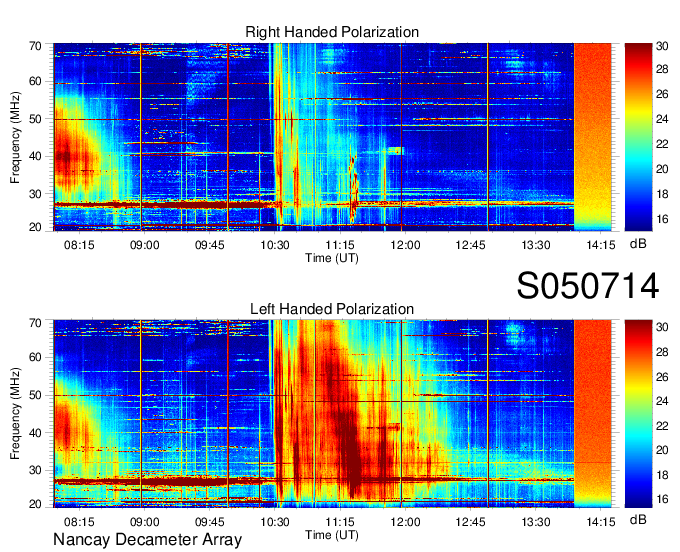Click Time (UT) label under Left Handed plot

point(332,535)
